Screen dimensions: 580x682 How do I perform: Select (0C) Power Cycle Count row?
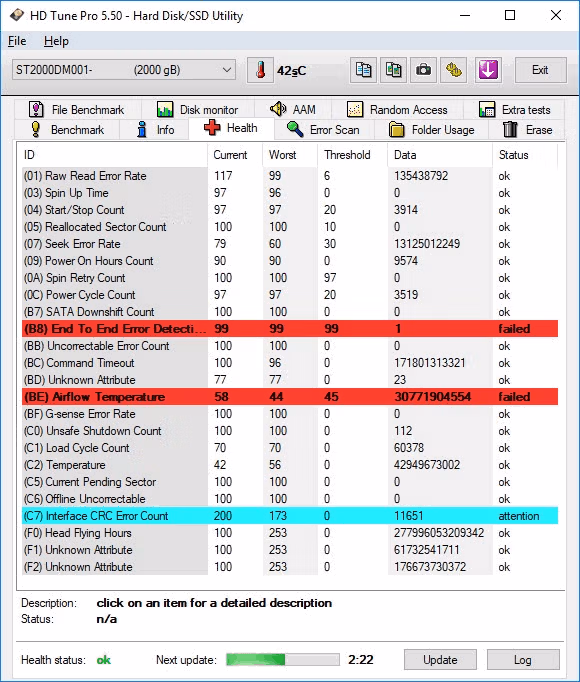[x=290, y=294]
